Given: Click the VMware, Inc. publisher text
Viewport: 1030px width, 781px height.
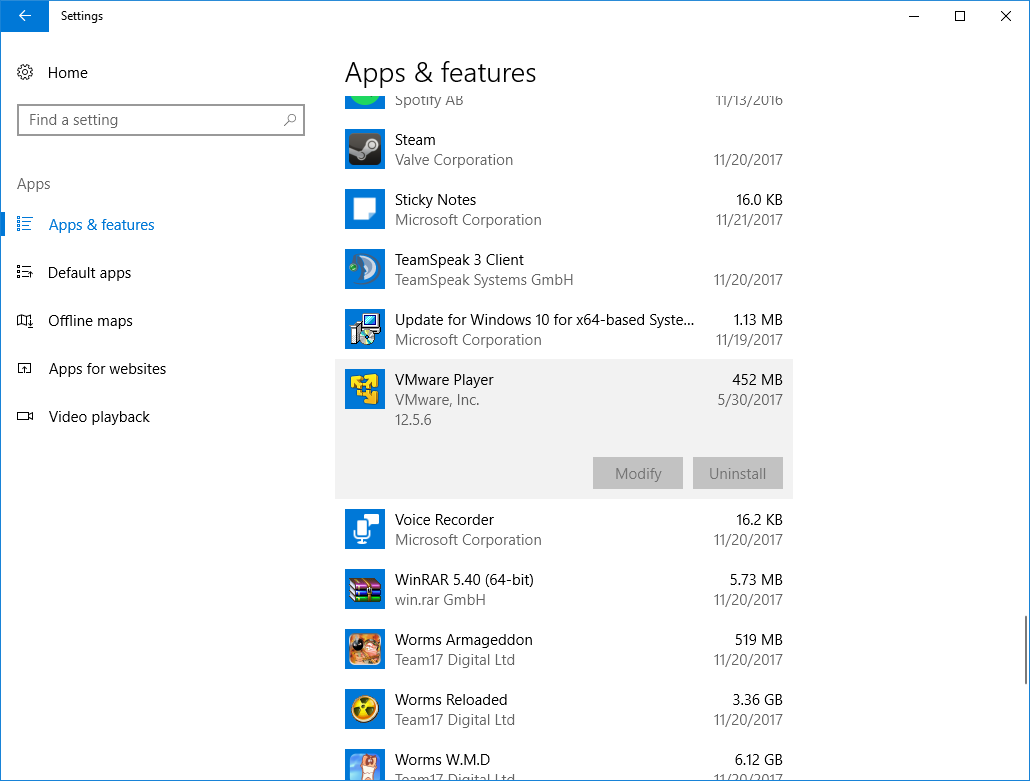Looking at the screenshot, I should pyautogui.click(x=437, y=399).
